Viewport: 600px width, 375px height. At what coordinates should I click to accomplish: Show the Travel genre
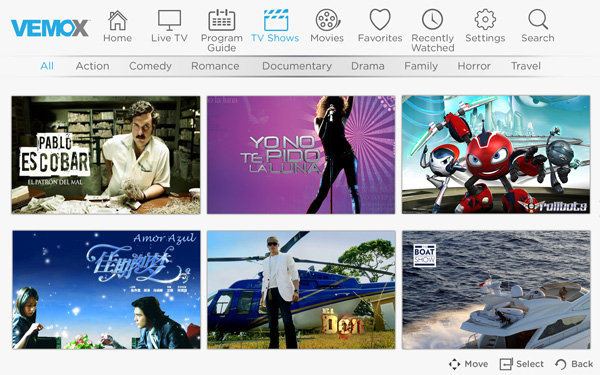[x=526, y=66]
